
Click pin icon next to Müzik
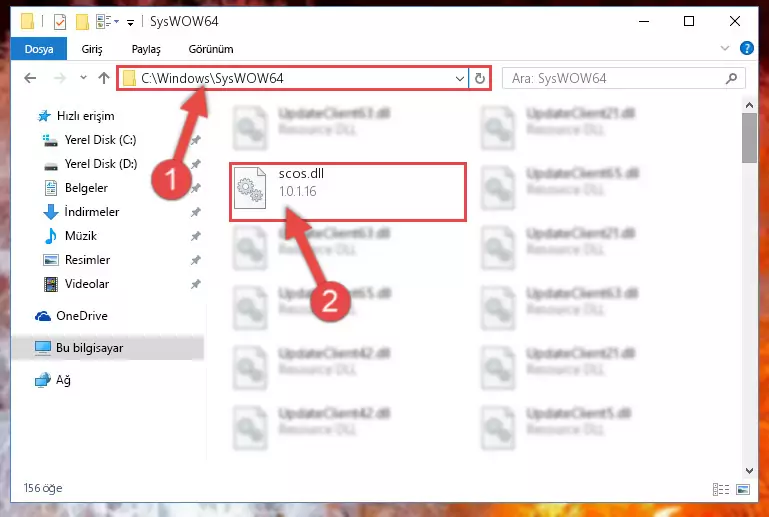click(196, 236)
